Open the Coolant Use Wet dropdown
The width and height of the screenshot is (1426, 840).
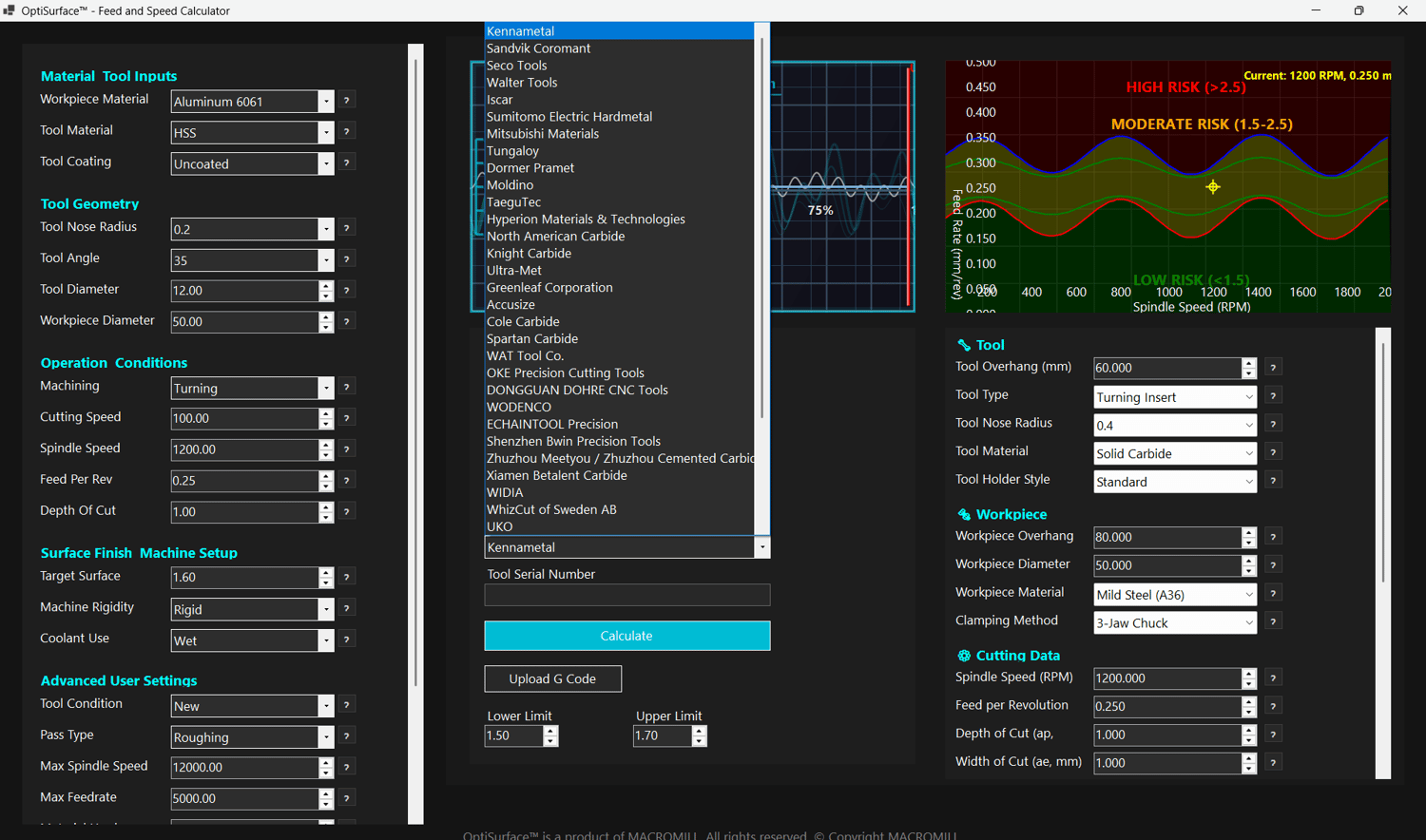pyautogui.click(x=326, y=640)
